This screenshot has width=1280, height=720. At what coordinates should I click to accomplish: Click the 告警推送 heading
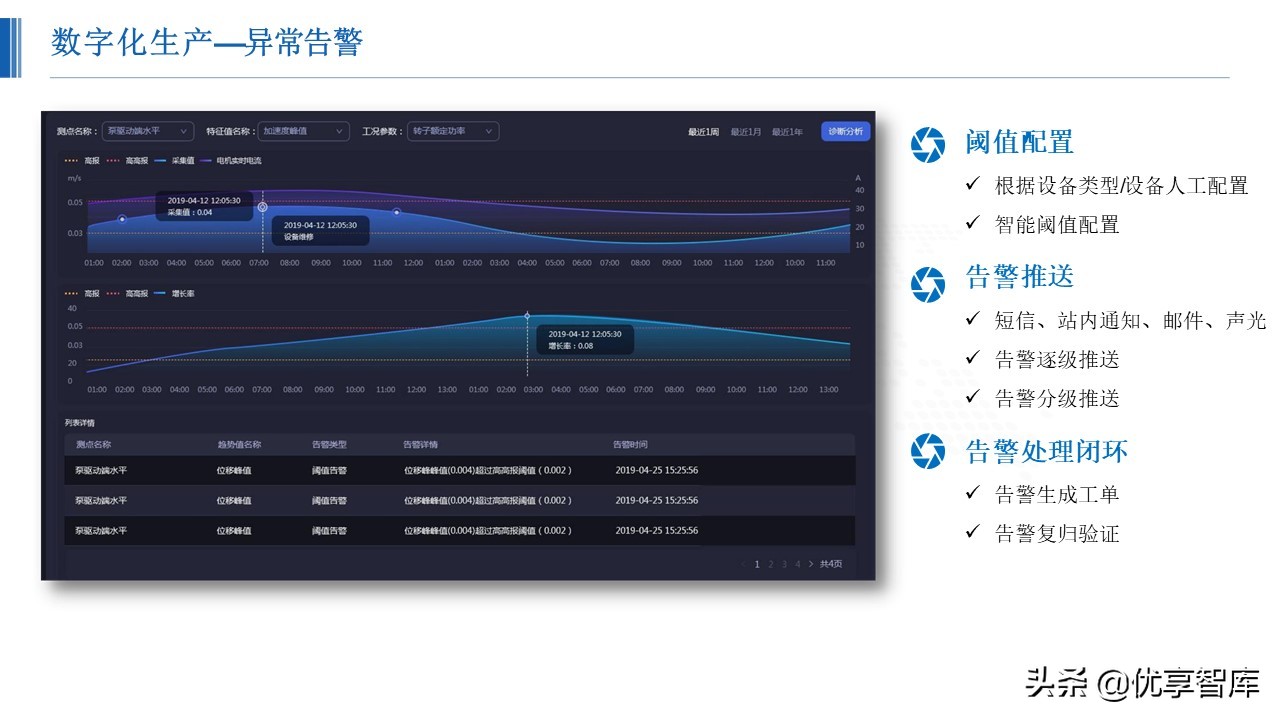pyautogui.click(x=1020, y=277)
